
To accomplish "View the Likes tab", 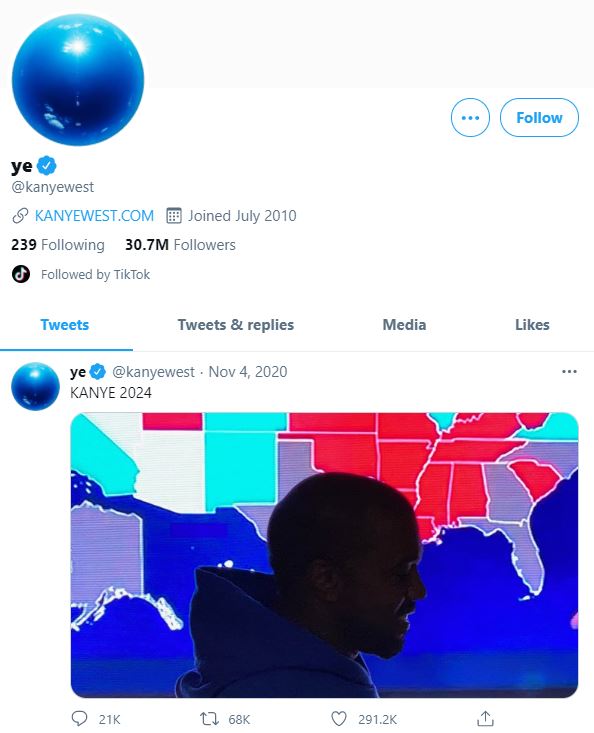I will tap(532, 325).
